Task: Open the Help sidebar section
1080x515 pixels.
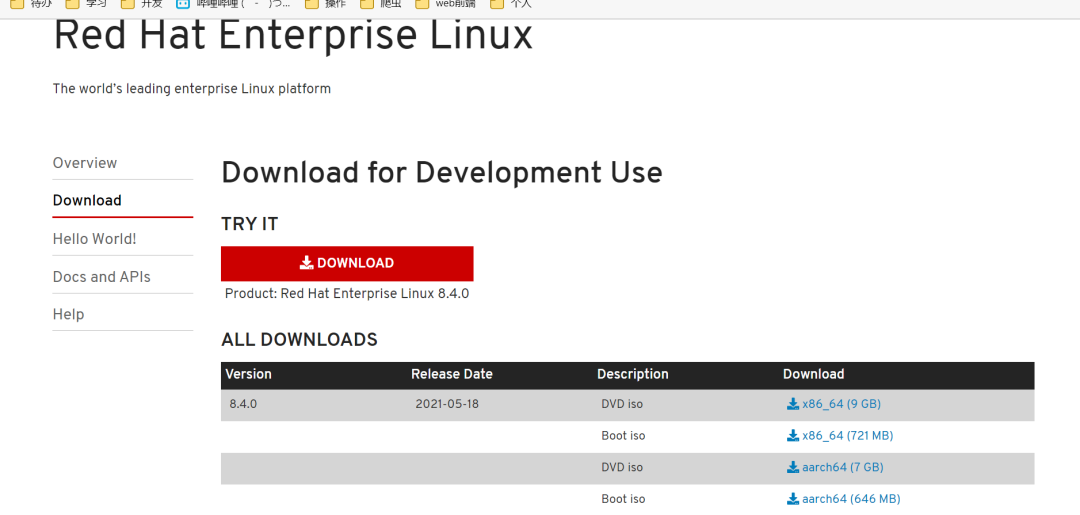Action: click(68, 315)
